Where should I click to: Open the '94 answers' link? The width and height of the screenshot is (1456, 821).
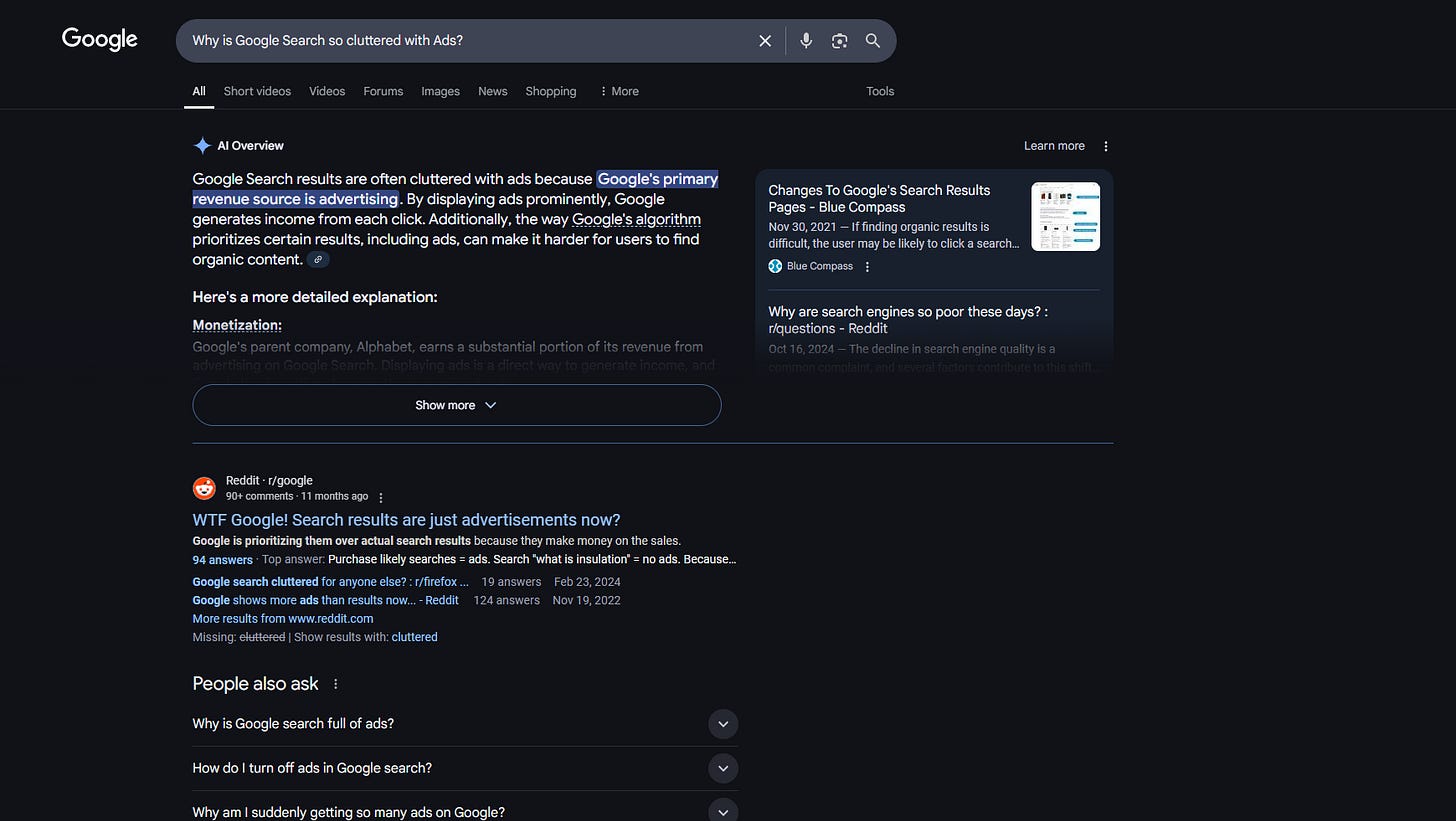[x=222, y=560]
